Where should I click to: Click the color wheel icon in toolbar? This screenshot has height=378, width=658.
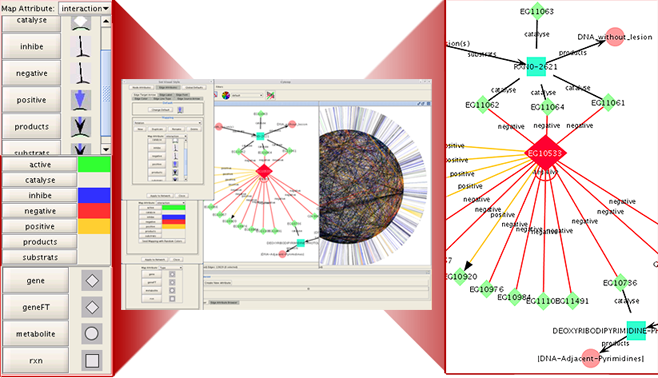226,95
